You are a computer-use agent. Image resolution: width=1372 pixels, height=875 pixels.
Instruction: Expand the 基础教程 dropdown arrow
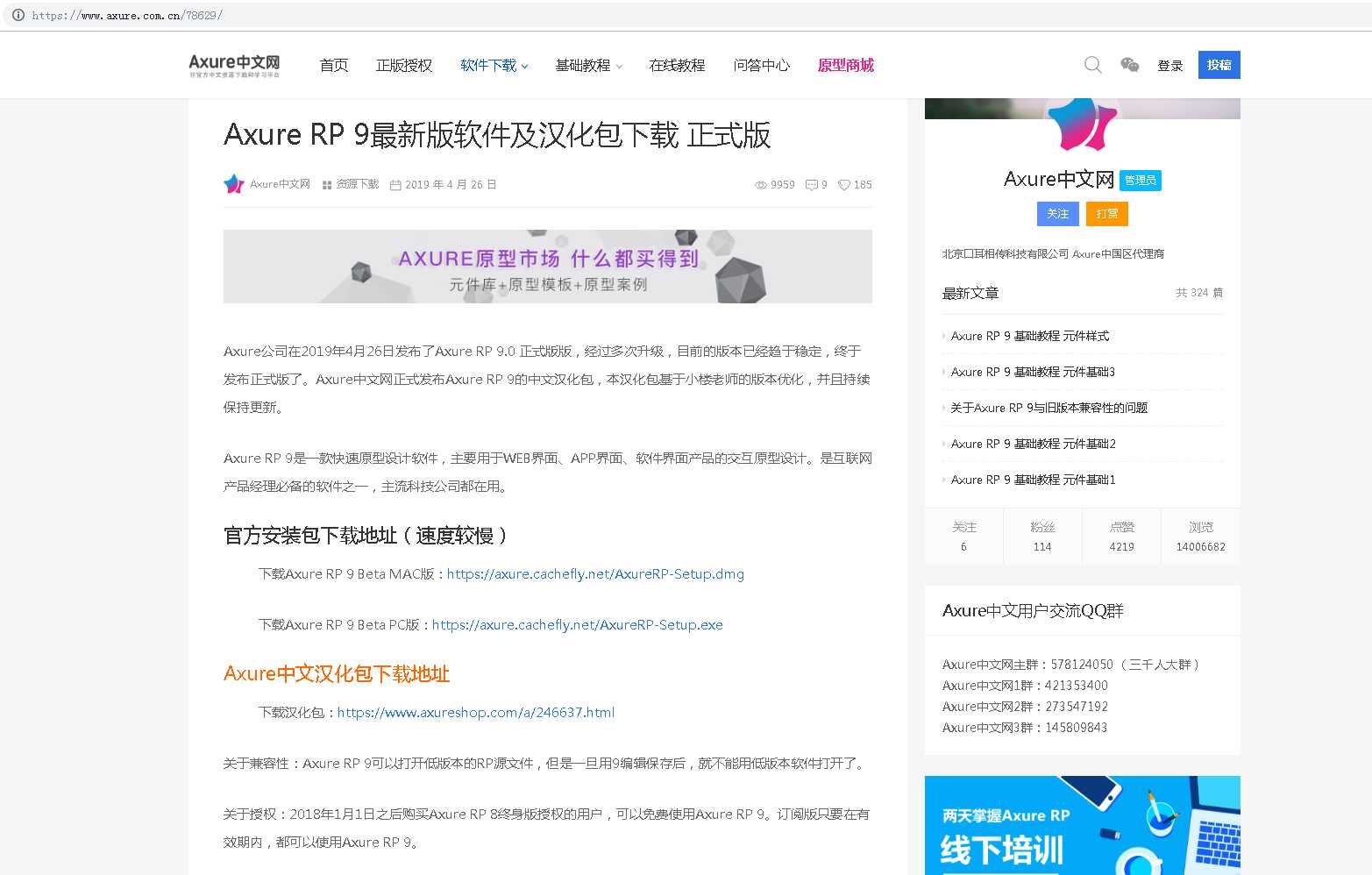coord(619,66)
